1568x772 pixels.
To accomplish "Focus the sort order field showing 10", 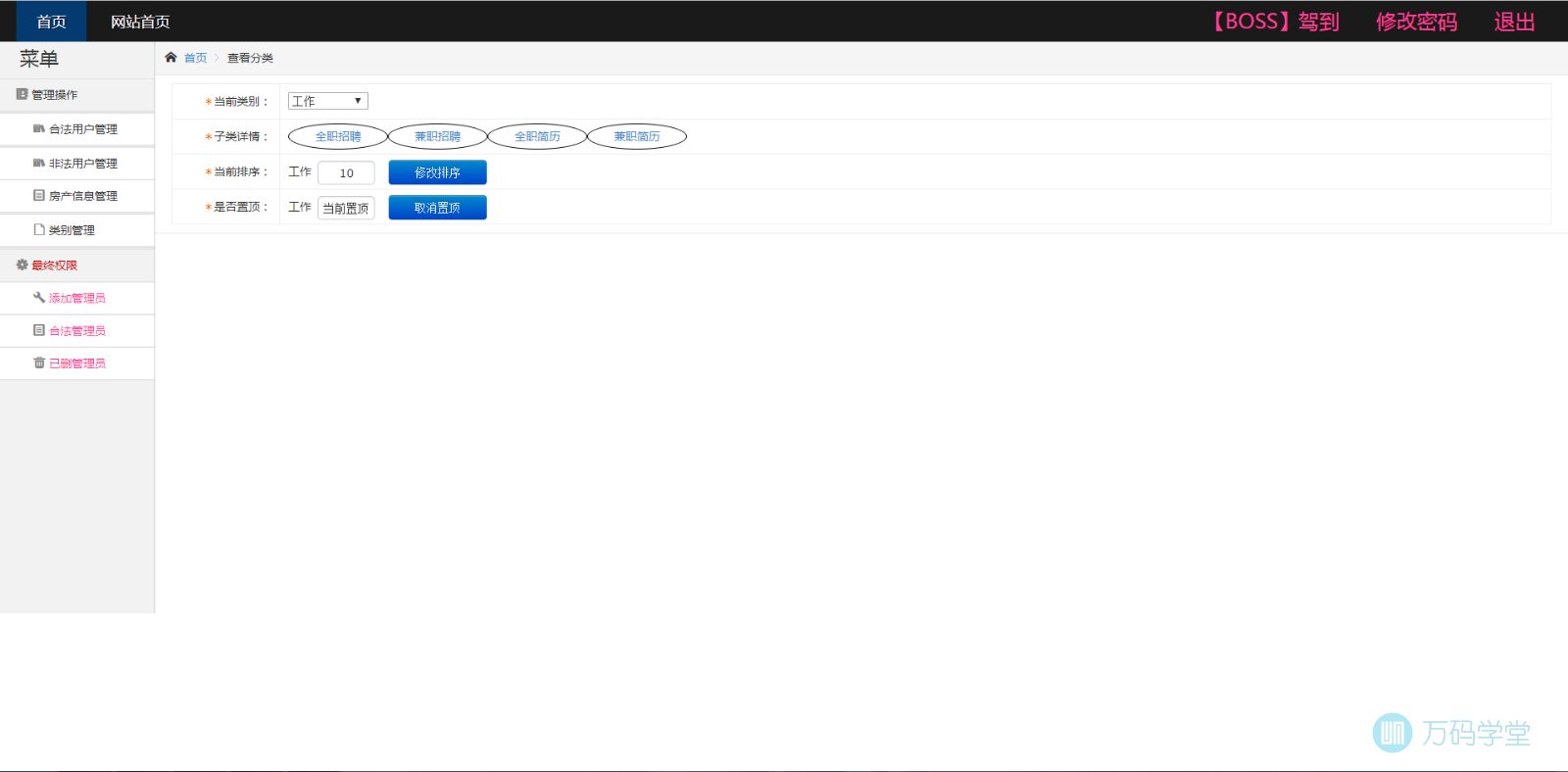I will [x=346, y=172].
